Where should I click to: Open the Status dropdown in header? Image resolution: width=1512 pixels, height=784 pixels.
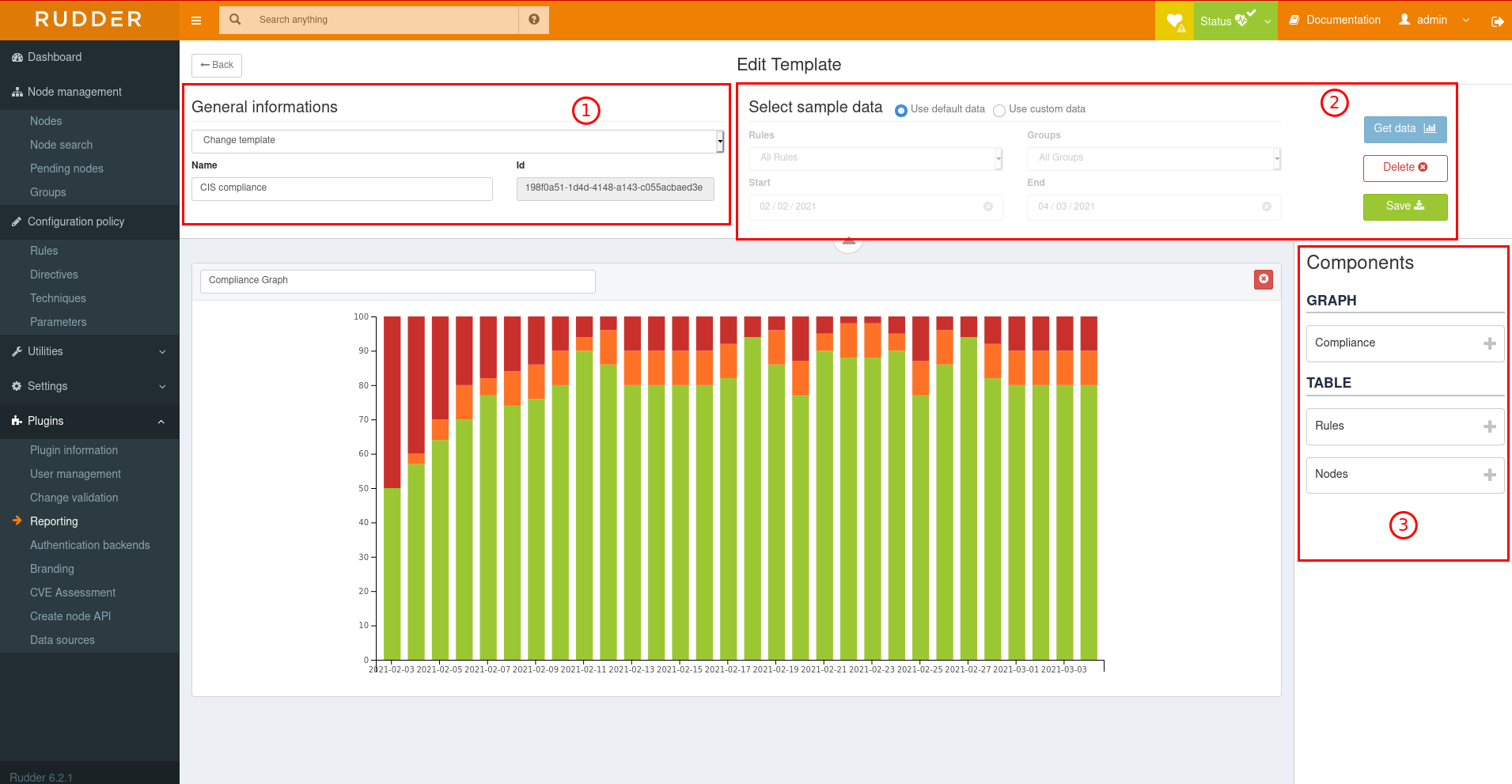[x=1235, y=21]
